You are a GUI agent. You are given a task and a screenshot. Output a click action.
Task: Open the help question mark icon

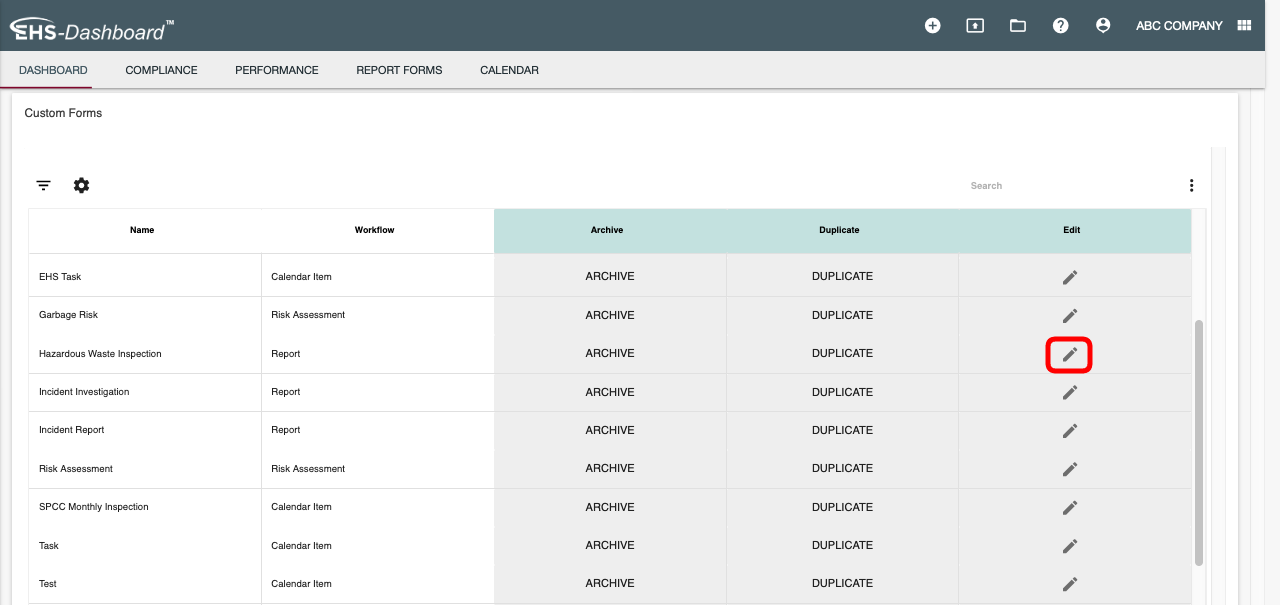(1061, 26)
